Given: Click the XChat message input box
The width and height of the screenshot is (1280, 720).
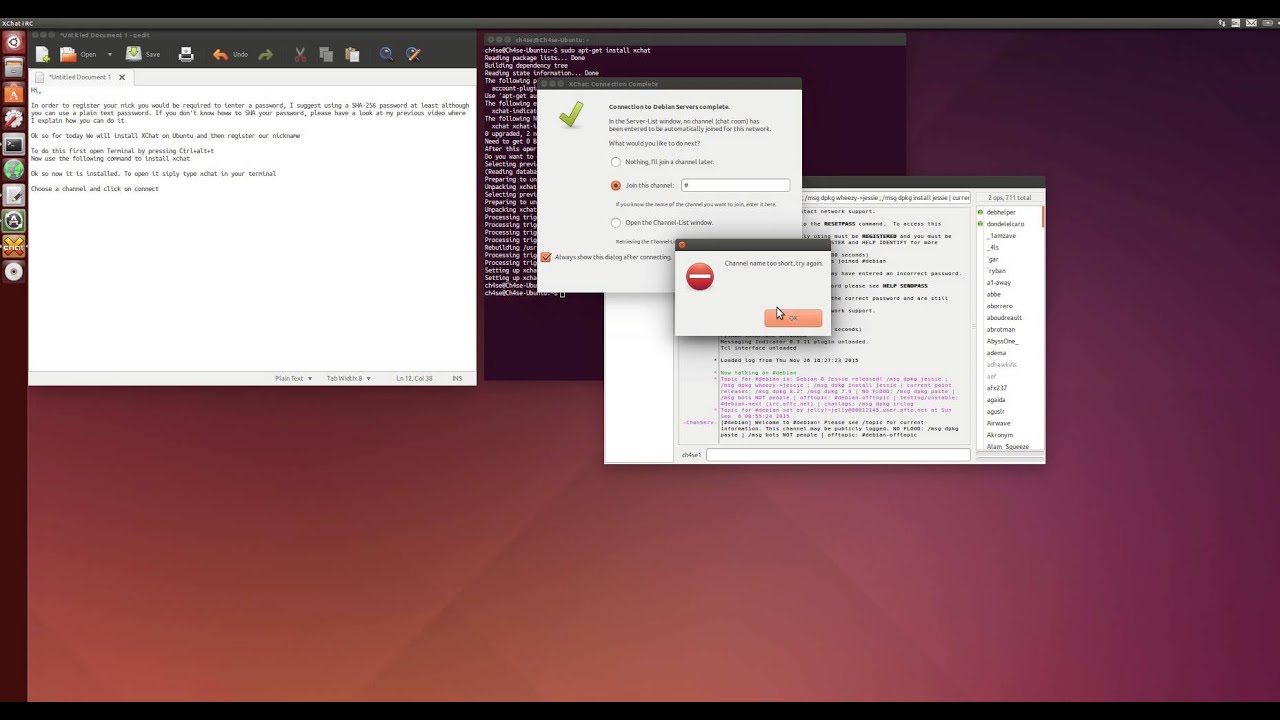Looking at the screenshot, I should (x=838, y=455).
